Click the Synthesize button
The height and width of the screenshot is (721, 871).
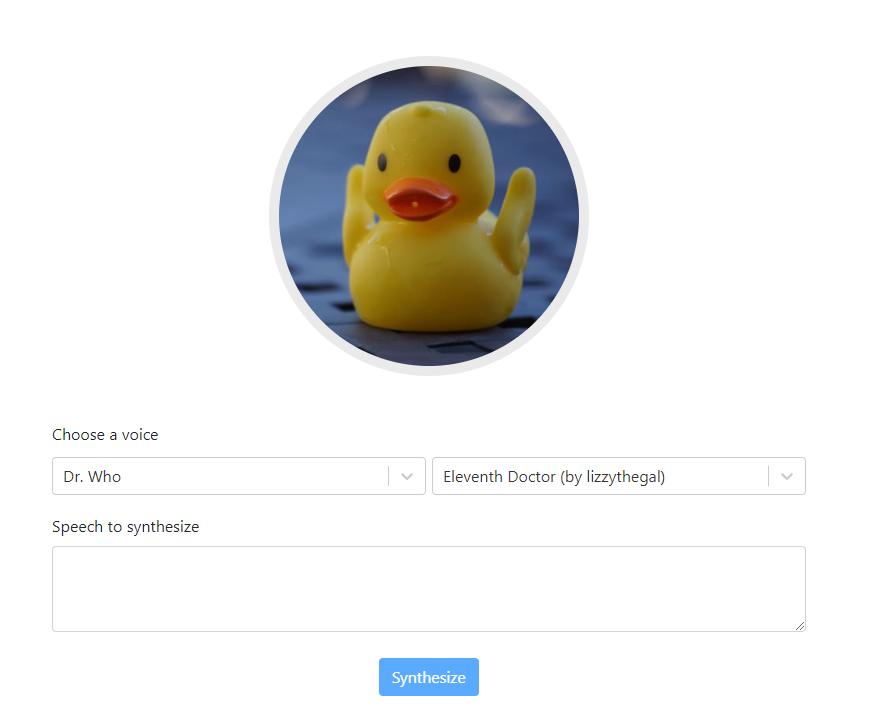(x=429, y=677)
